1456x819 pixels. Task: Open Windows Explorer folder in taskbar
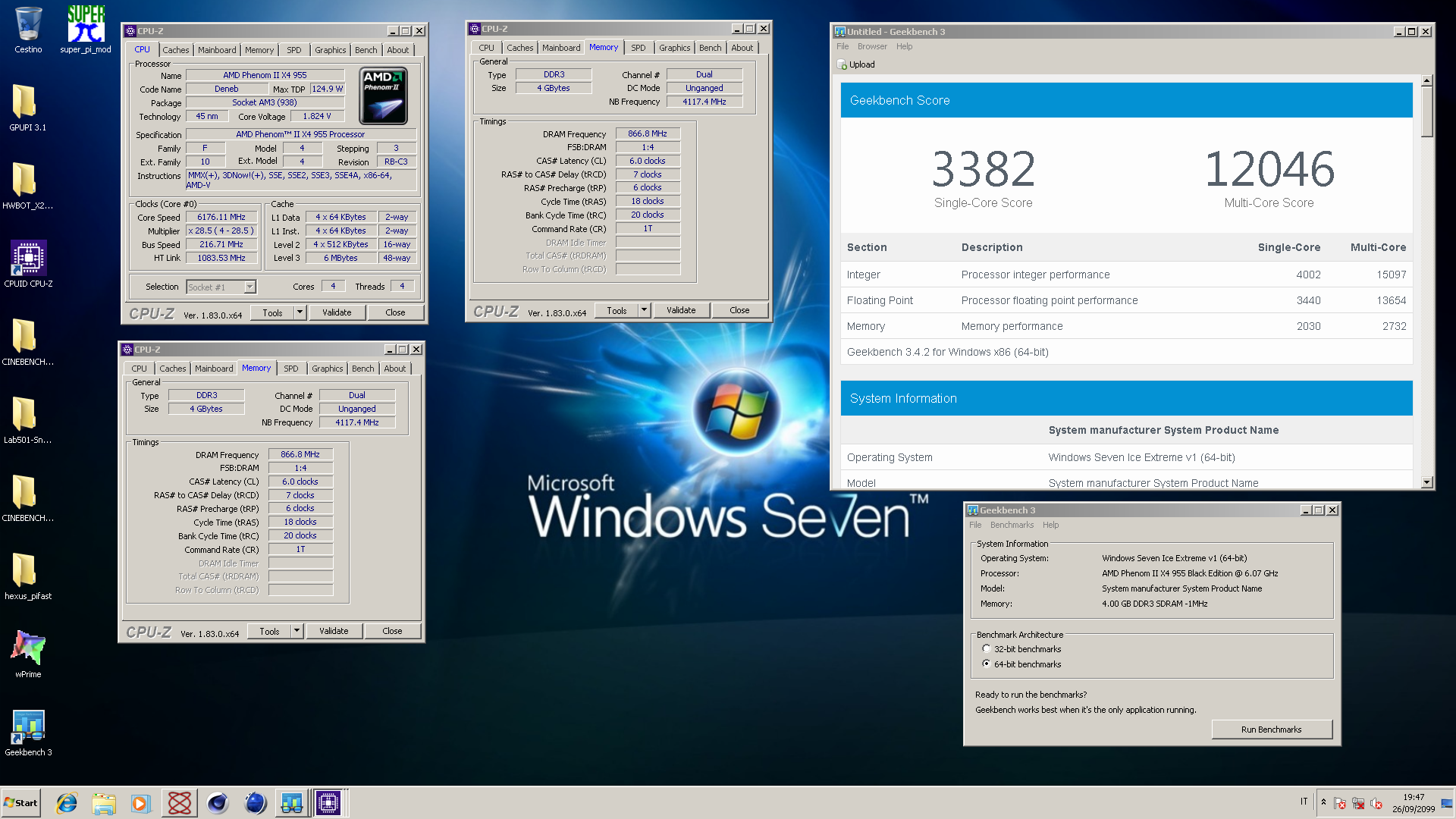(104, 803)
